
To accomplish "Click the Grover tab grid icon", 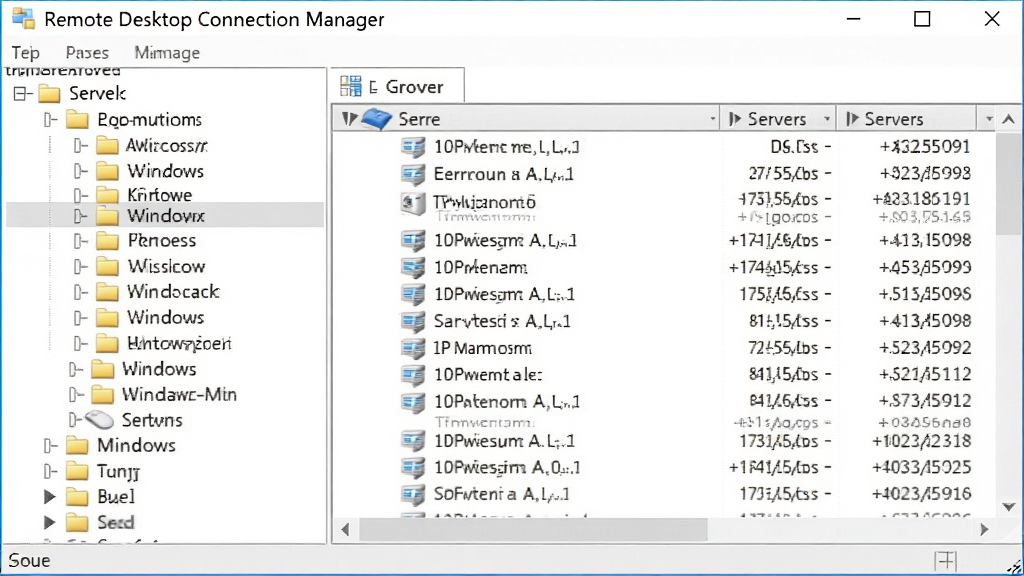I will 351,86.
